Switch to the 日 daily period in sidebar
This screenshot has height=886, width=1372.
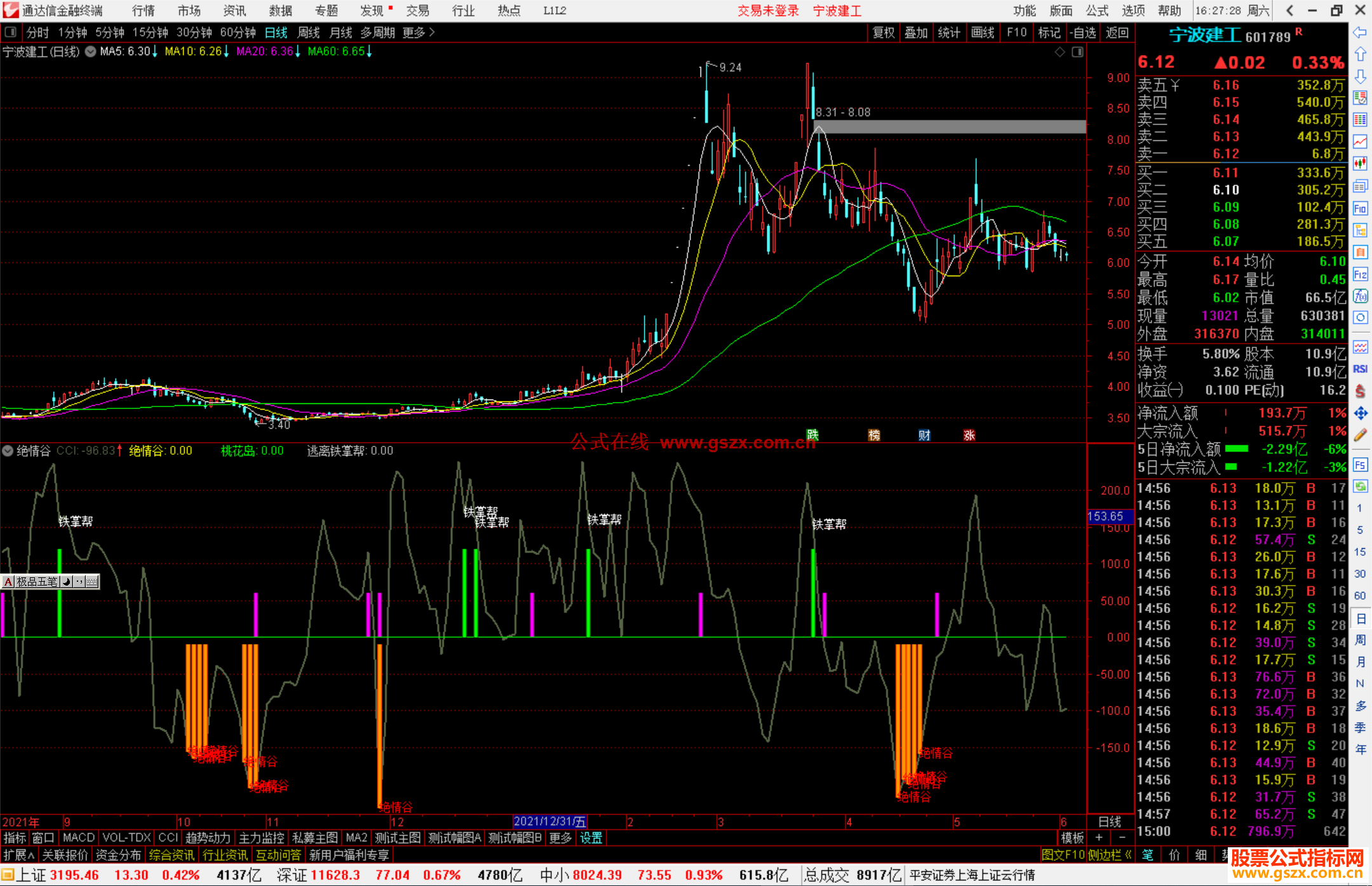click(x=1360, y=618)
